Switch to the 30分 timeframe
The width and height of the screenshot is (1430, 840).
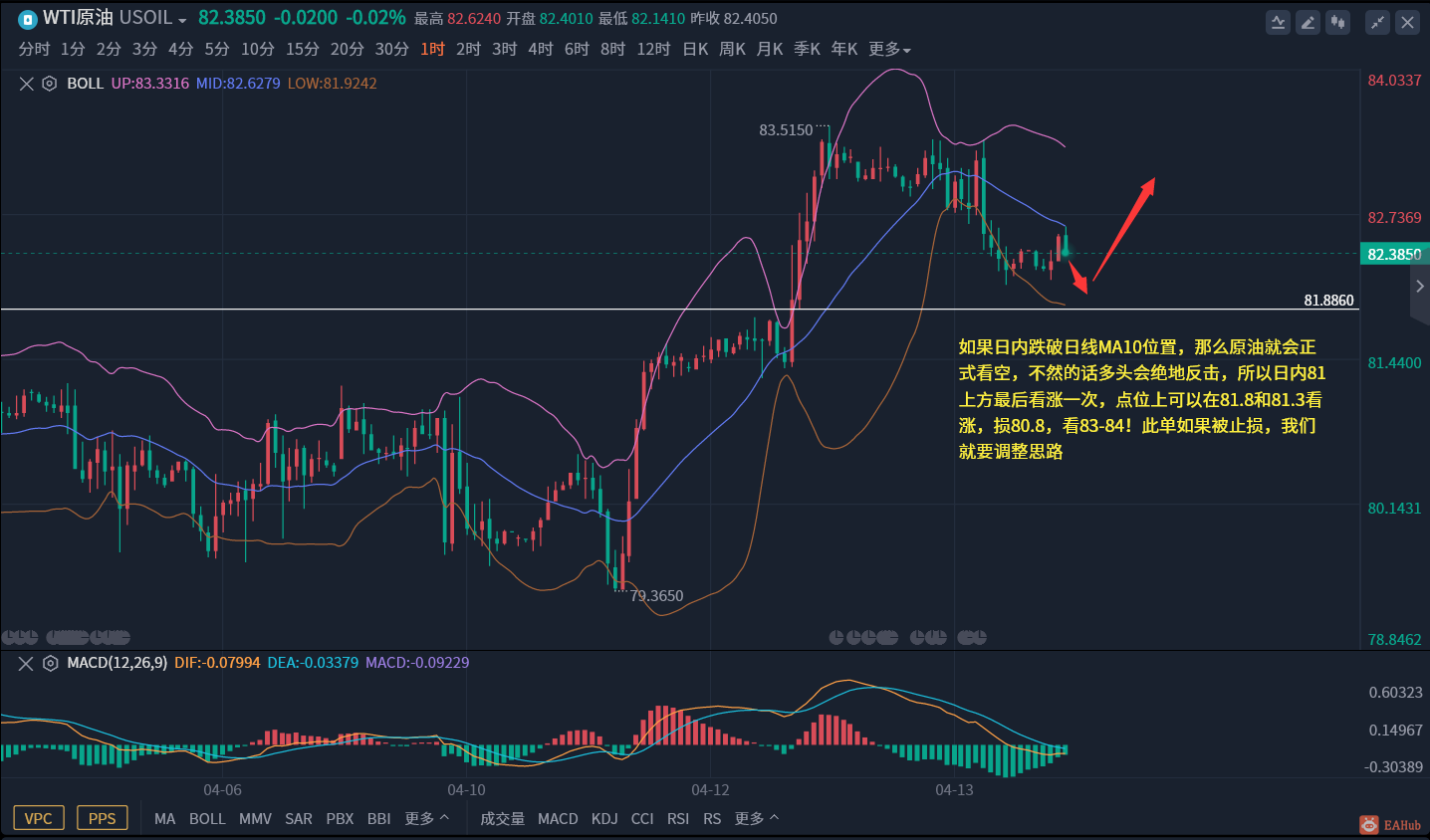point(391,49)
